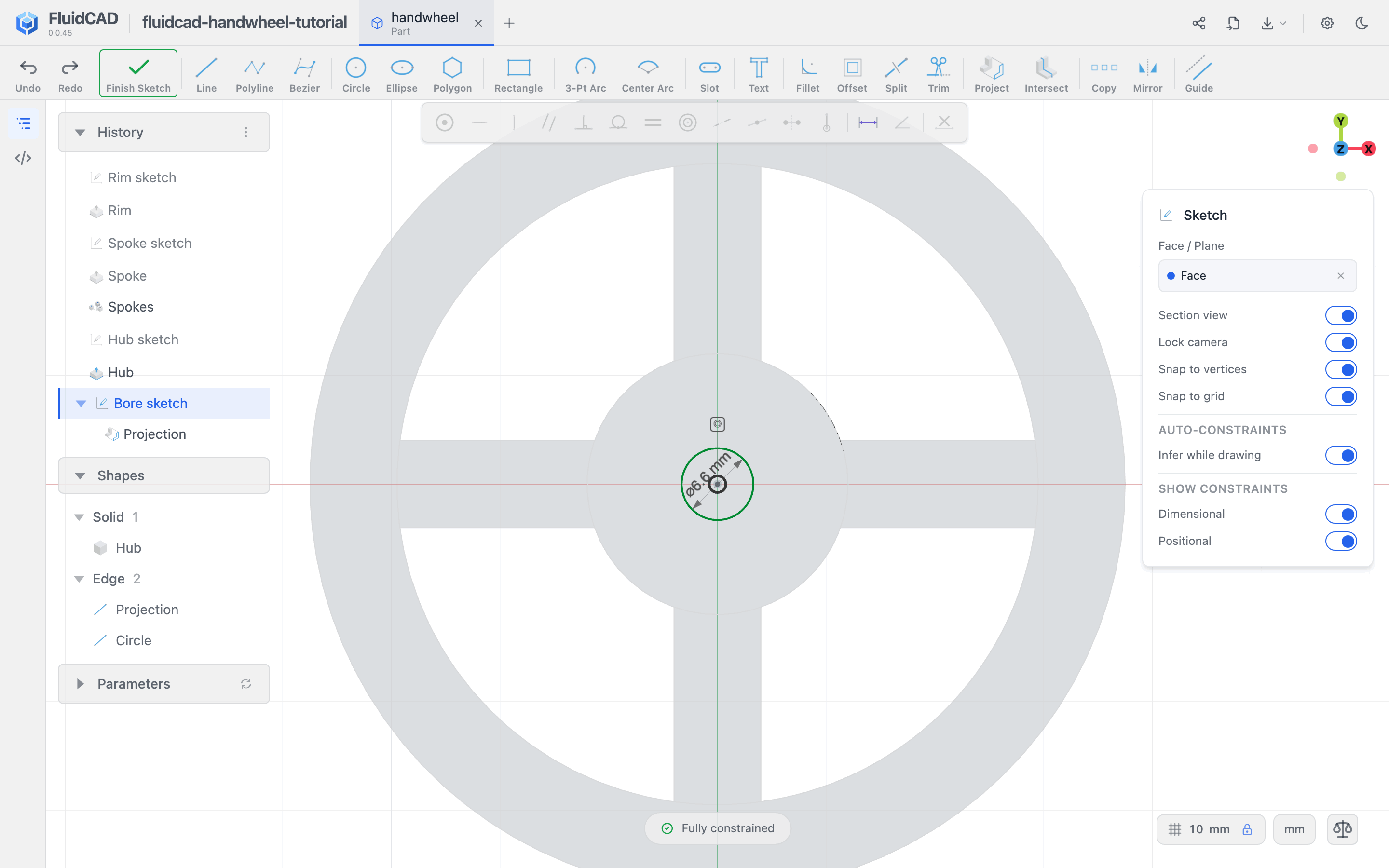Open settings gear icon

coord(1327,23)
